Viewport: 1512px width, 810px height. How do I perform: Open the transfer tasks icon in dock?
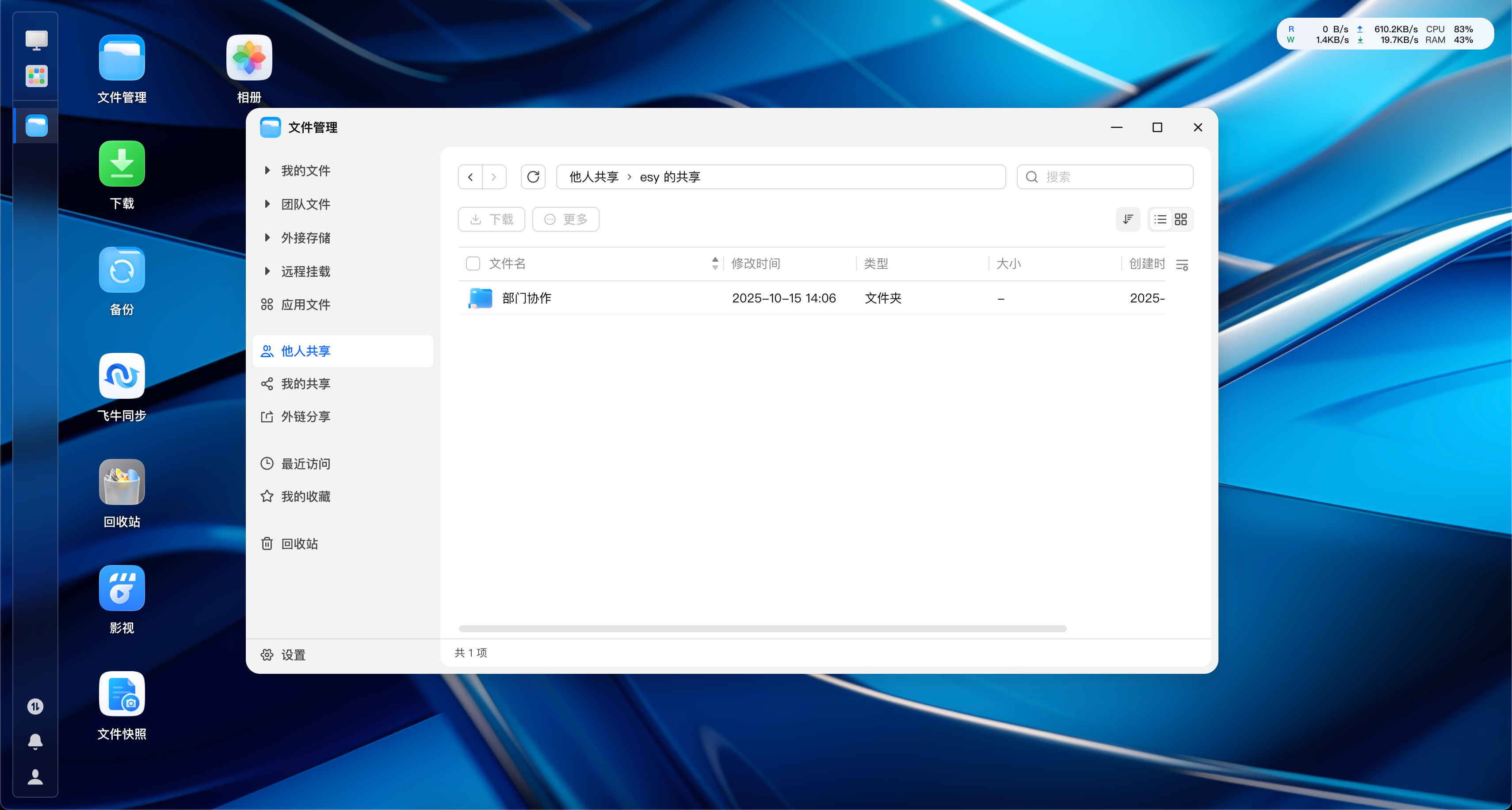(35, 706)
